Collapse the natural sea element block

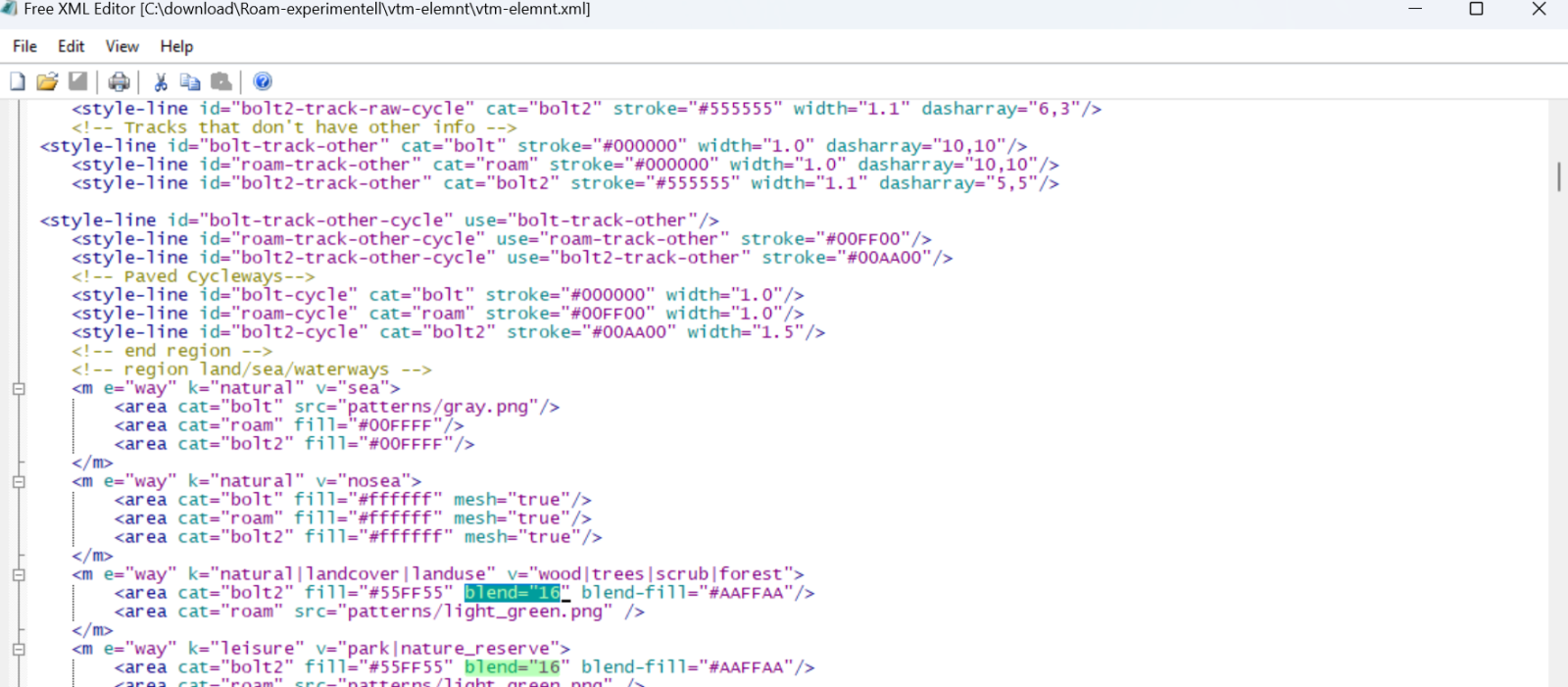tap(19, 388)
